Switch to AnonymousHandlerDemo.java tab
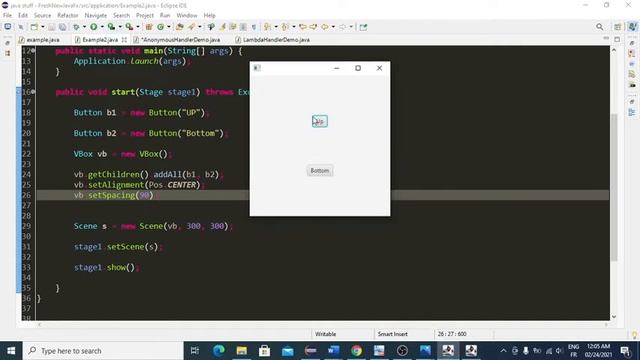Viewport: 640px width, 360px height. (177, 40)
